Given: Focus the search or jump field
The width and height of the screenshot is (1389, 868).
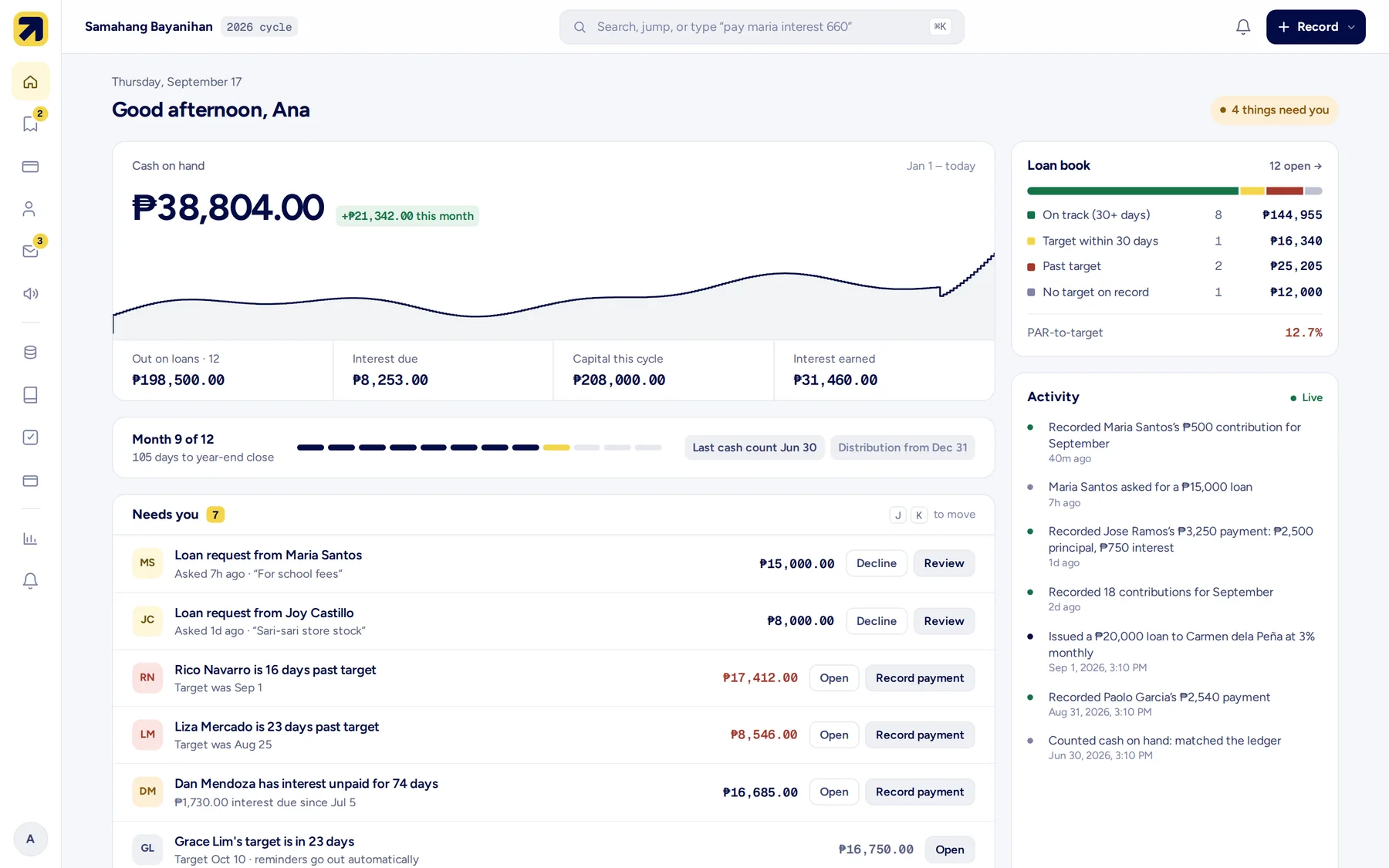Looking at the screenshot, I should (x=762, y=27).
